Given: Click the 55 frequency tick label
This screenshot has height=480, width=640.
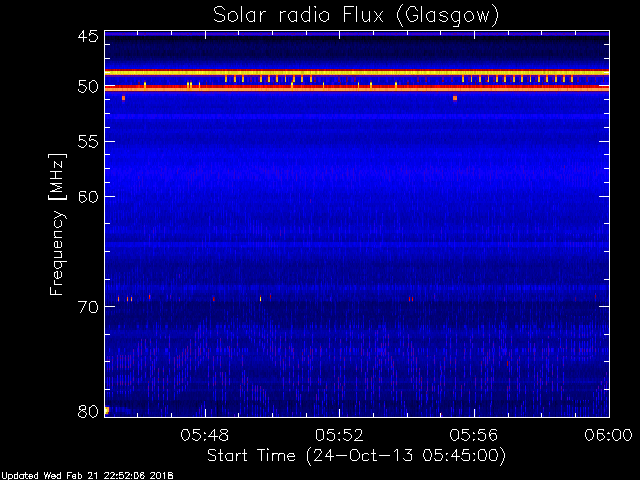Looking at the screenshot, I should [x=88, y=142].
